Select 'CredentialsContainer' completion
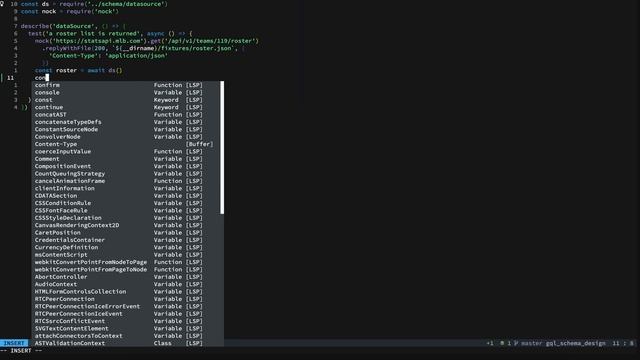Viewport: 640px width, 360px height. coord(128,240)
